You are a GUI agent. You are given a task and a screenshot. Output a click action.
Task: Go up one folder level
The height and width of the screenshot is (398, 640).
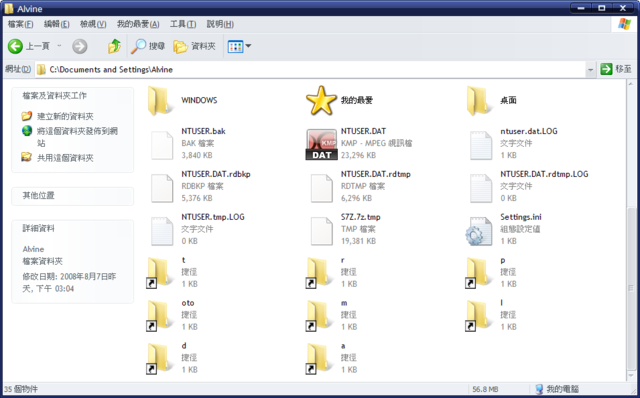(115, 46)
